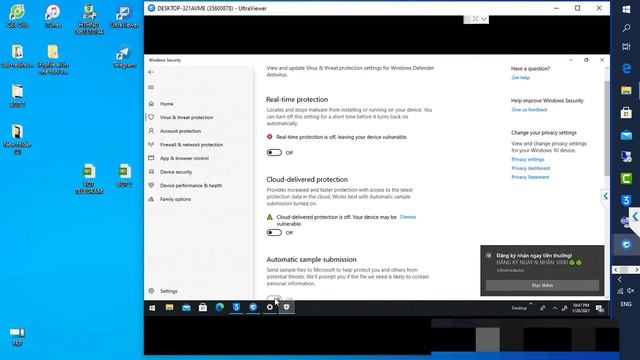Screen dimensions: 640x360
Task: Open Firewall & network protection section
Action: tap(191, 144)
